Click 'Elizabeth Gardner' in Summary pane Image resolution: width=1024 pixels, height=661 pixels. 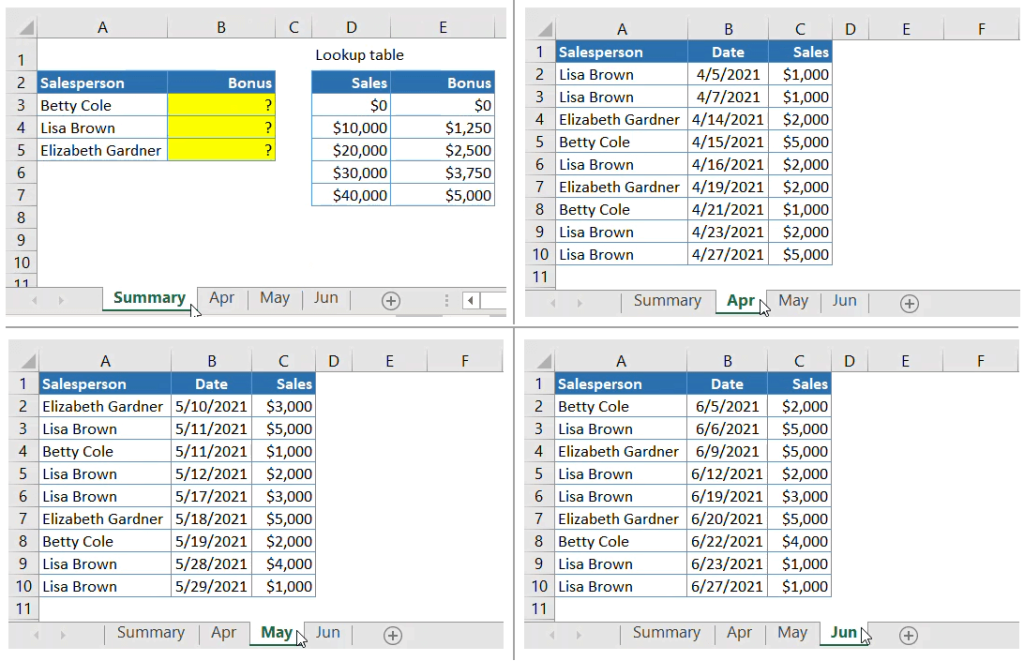click(103, 150)
